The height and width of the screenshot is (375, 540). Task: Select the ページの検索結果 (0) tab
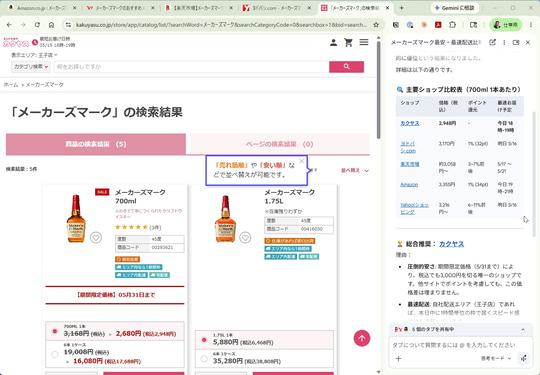click(x=280, y=144)
